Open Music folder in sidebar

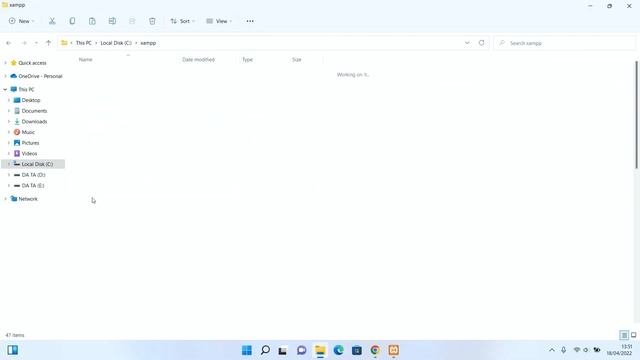pos(28,132)
